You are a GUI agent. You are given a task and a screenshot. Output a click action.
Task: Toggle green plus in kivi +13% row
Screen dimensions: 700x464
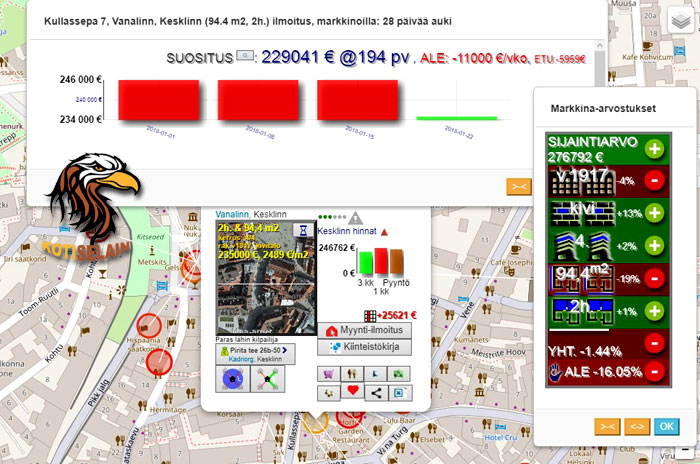654,213
